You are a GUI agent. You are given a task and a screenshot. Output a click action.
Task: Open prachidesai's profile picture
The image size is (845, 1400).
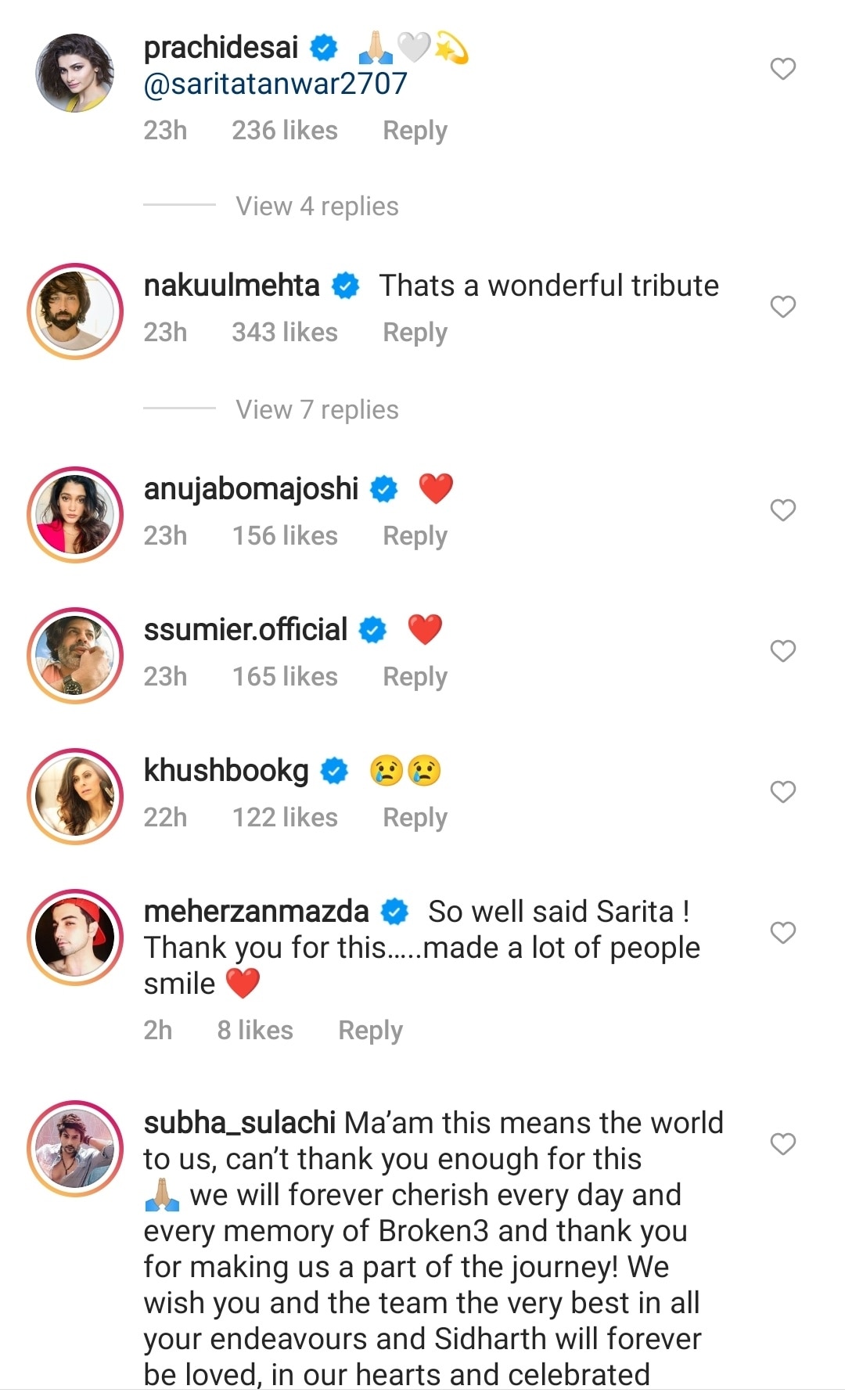[75, 73]
